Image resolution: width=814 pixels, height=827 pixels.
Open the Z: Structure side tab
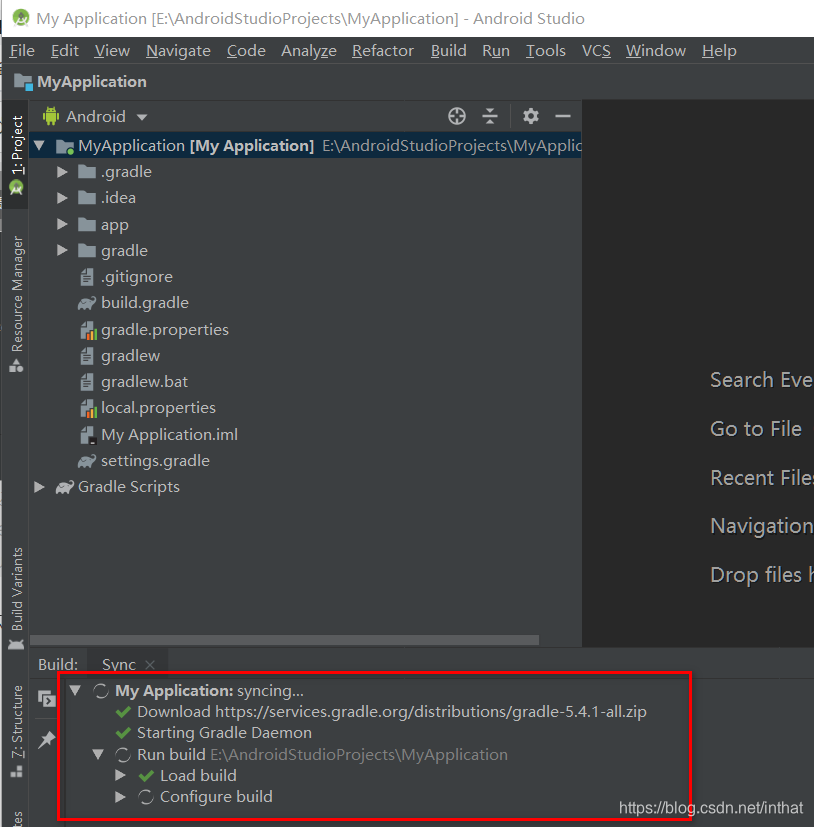(17, 730)
